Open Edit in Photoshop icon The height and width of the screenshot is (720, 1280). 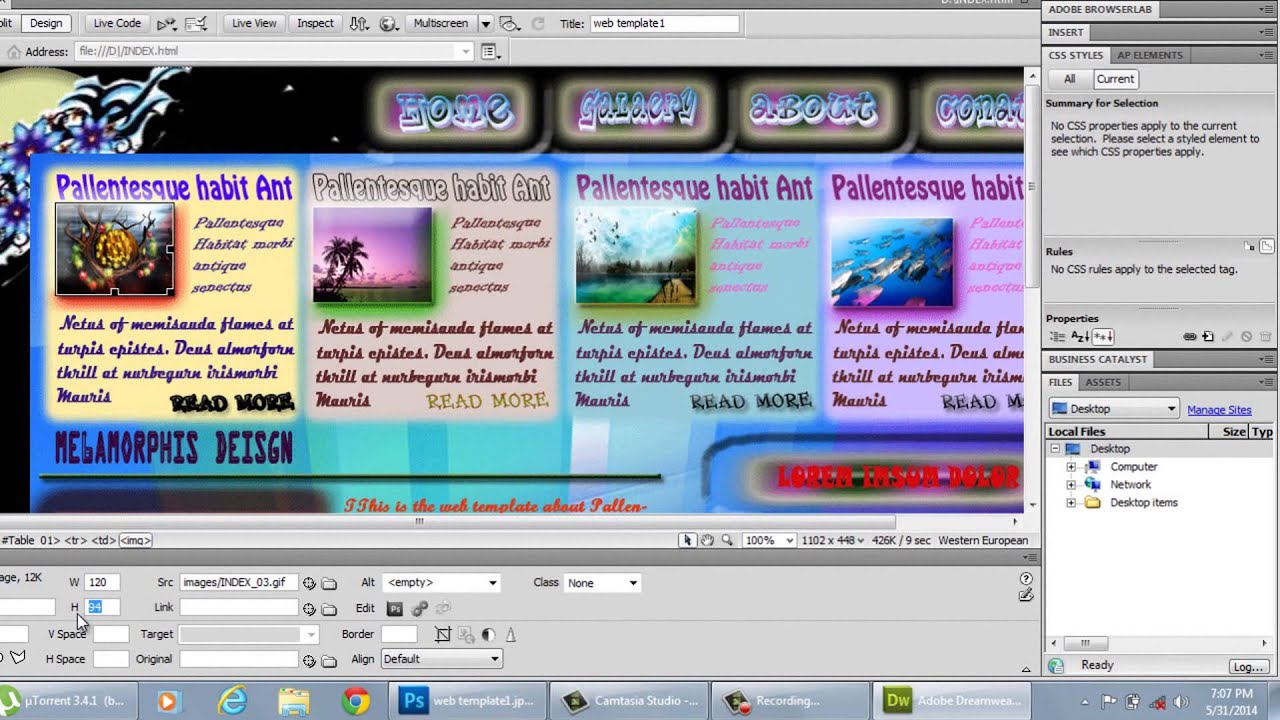[395, 608]
